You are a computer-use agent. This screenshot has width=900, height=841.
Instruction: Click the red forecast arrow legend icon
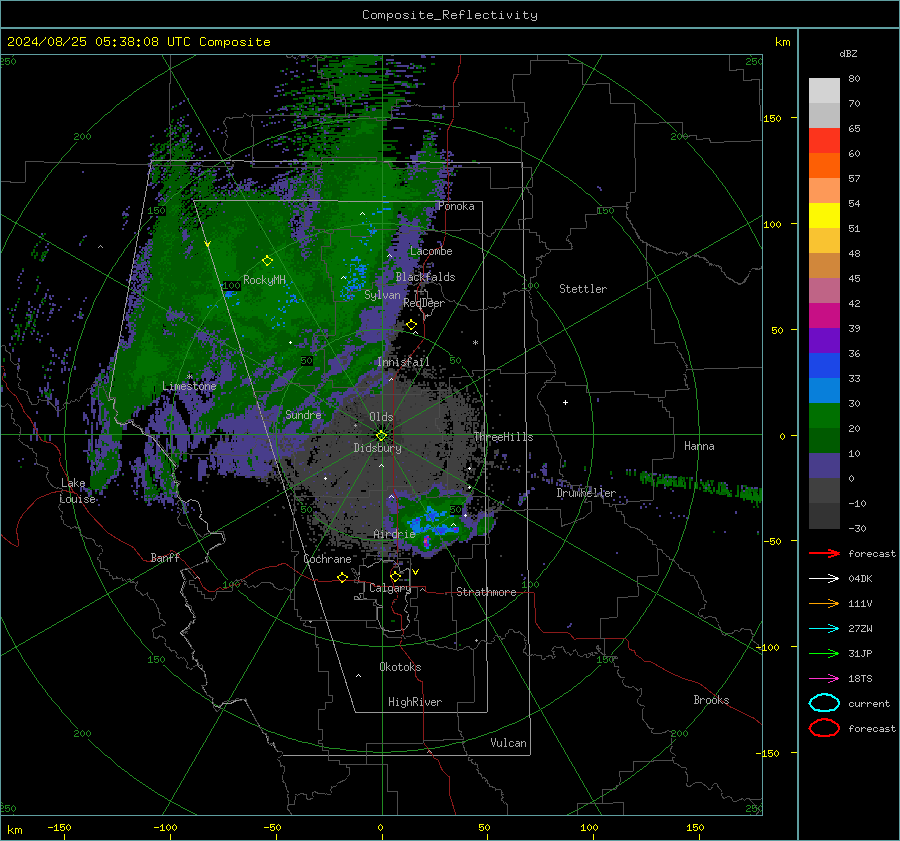tap(824, 553)
